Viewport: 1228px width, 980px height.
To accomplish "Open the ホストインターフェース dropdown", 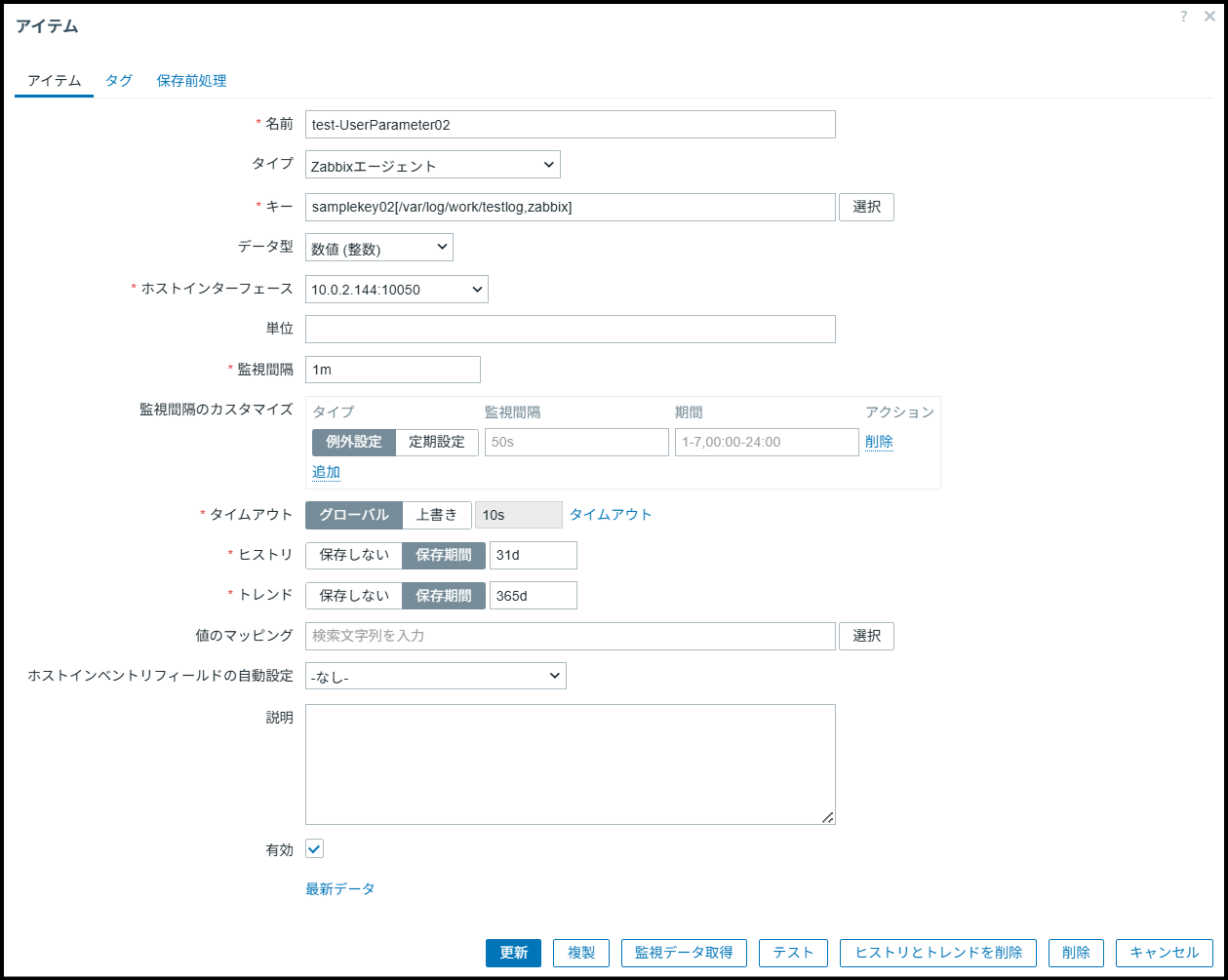I will pos(396,289).
